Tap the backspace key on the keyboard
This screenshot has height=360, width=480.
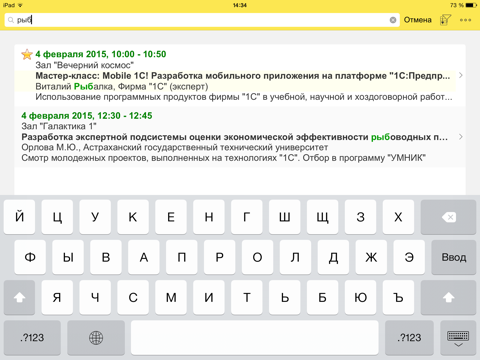(x=448, y=217)
